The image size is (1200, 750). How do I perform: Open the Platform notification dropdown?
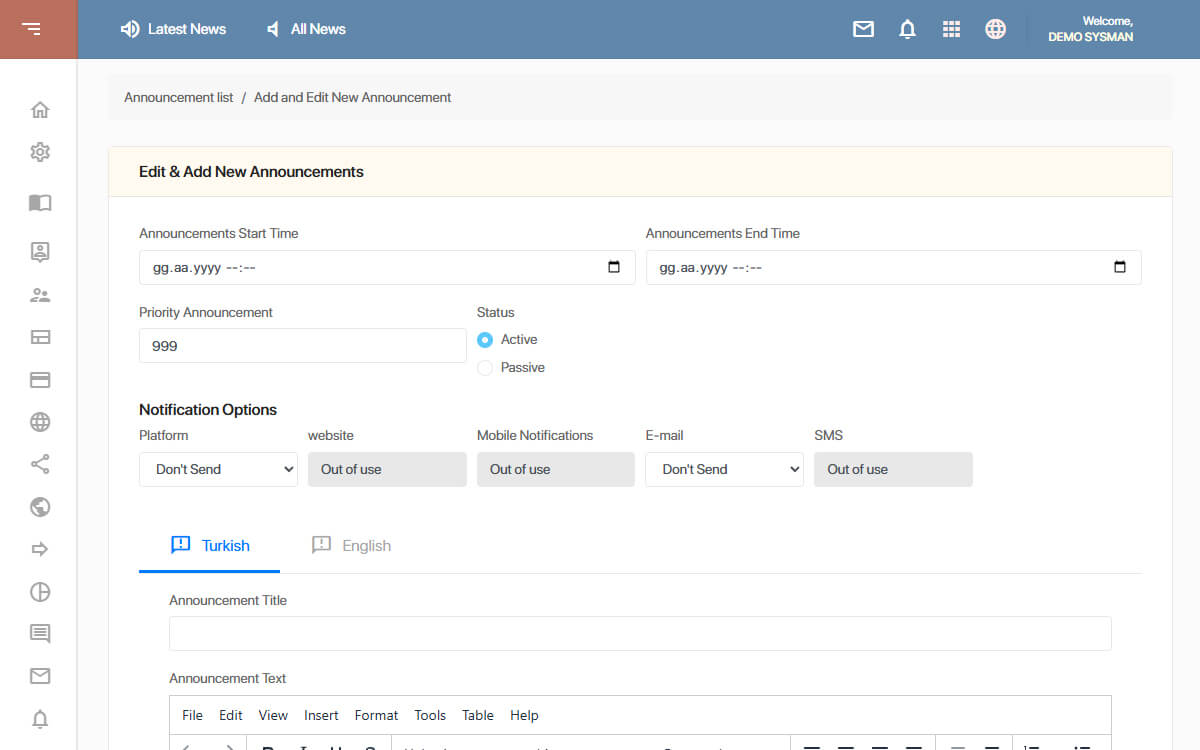click(218, 469)
